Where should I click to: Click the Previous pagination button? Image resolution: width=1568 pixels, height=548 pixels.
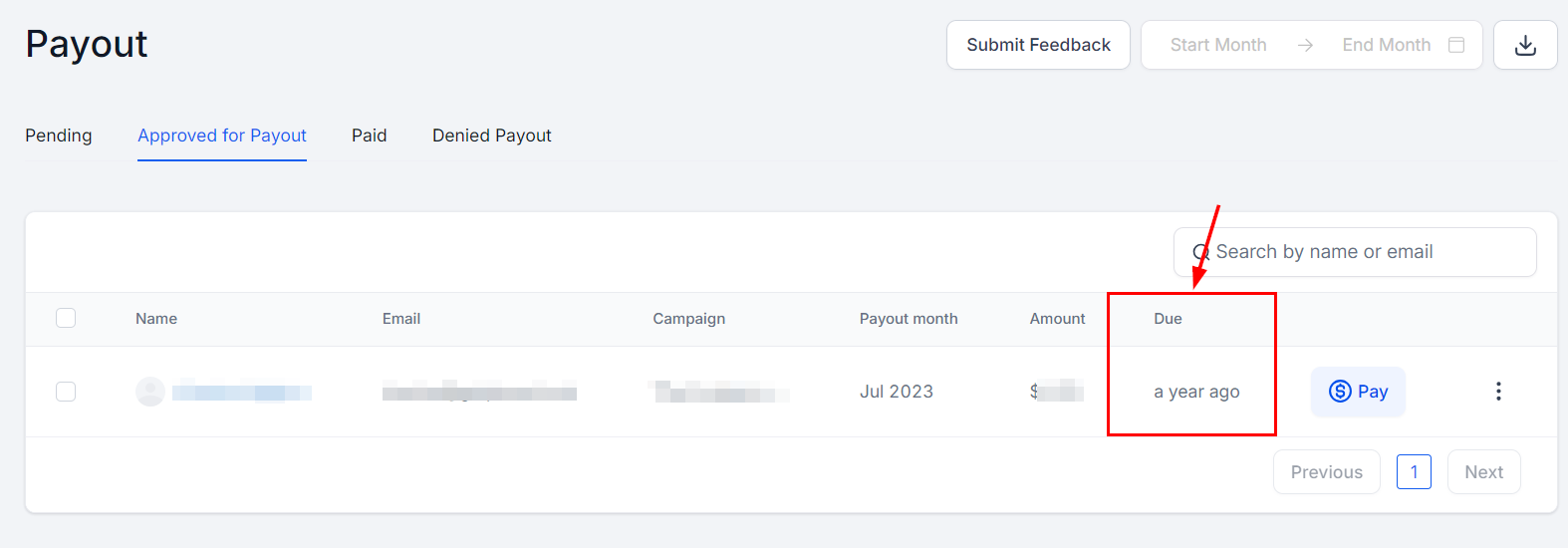tap(1326, 472)
